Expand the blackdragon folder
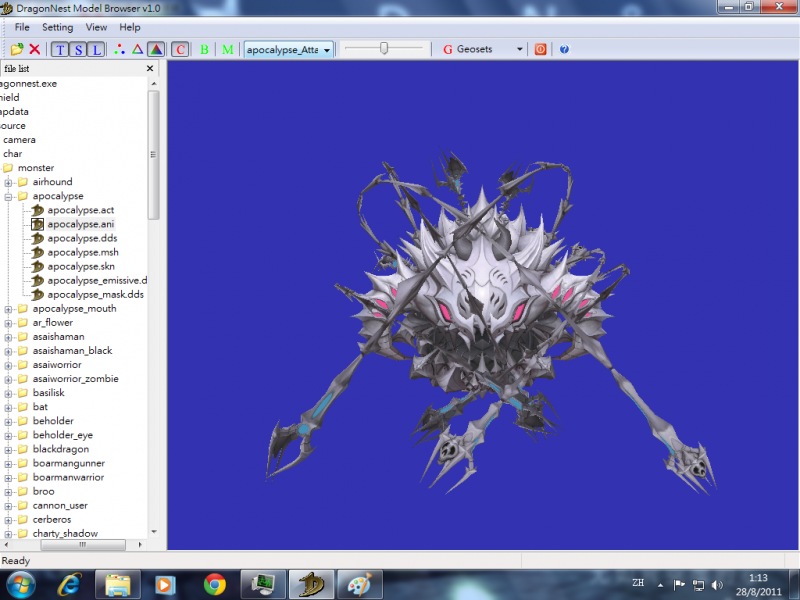Image resolution: width=800 pixels, height=600 pixels. coord(8,450)
